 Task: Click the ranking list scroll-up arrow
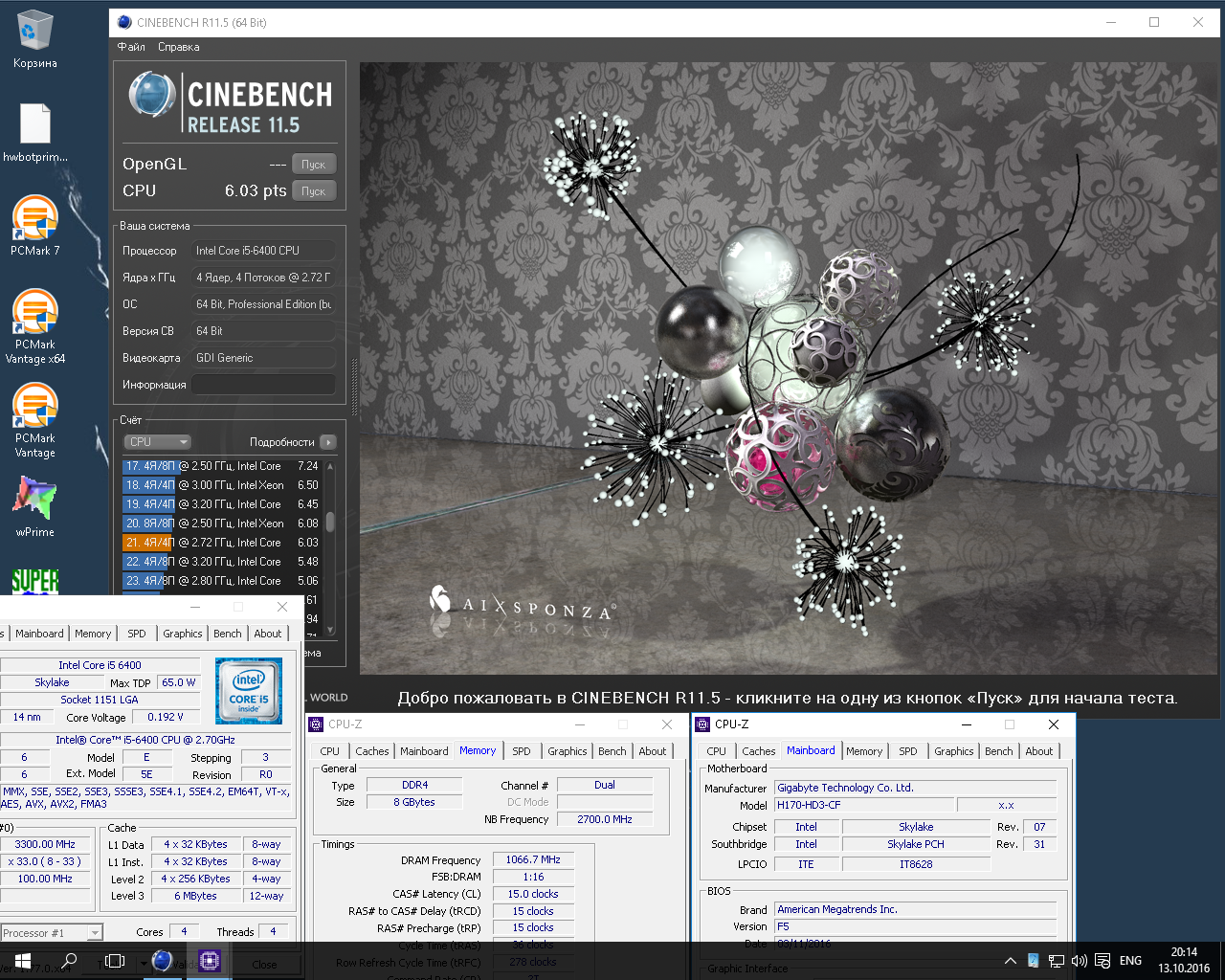(330, 466)
